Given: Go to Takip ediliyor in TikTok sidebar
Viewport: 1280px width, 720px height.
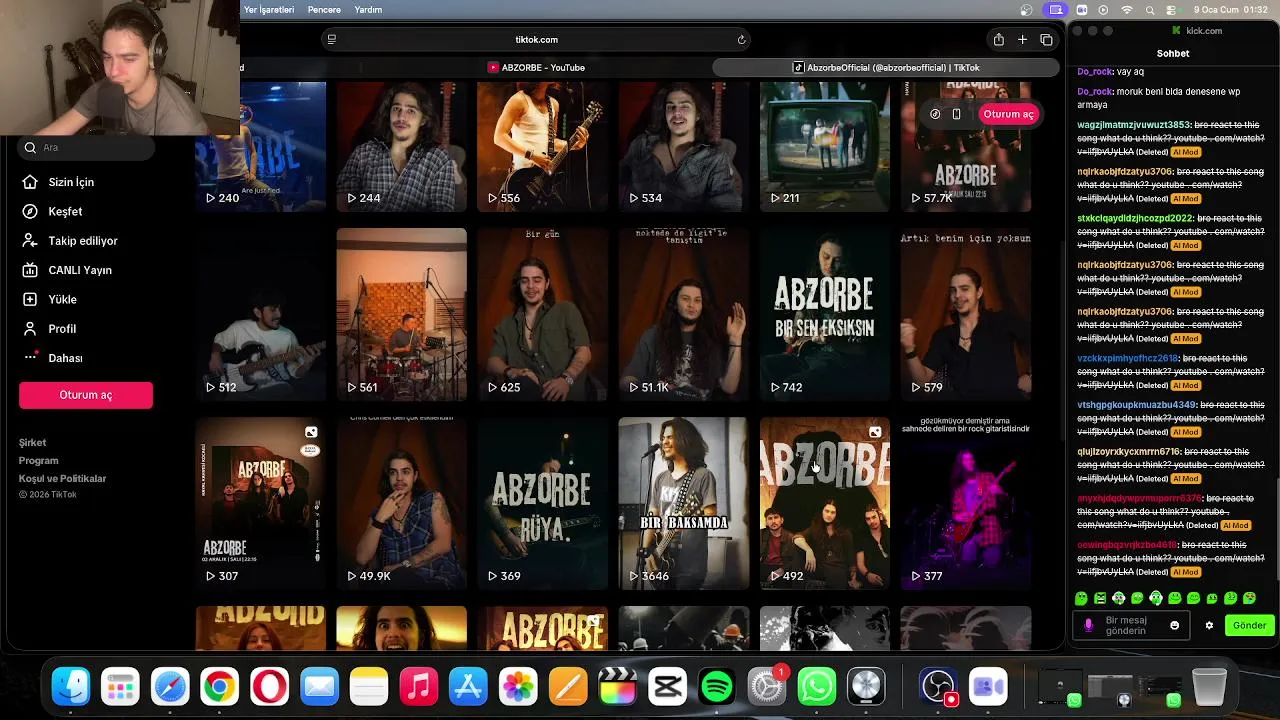Looking at the screenshot, I should coord(83,241).
